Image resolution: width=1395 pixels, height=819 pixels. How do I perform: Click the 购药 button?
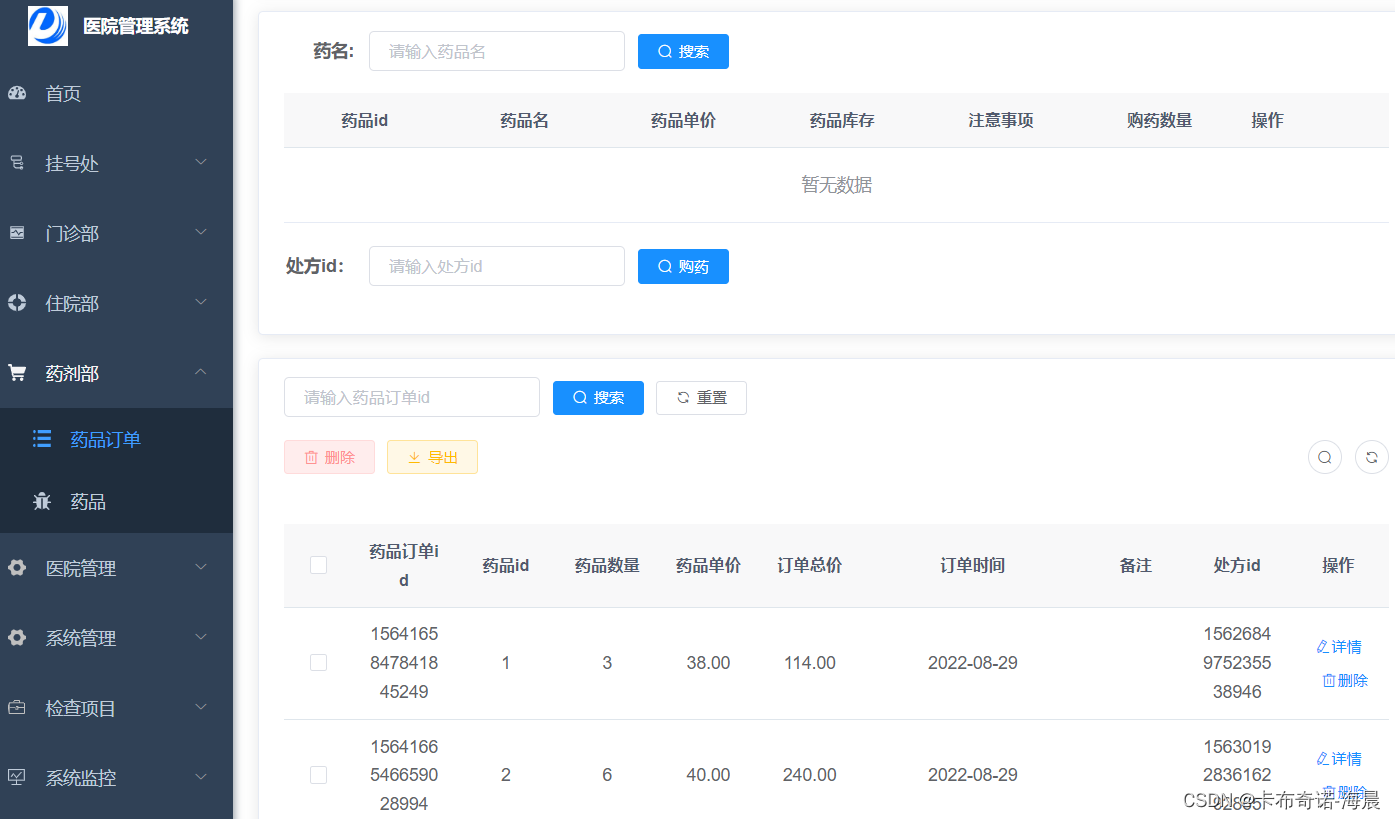tap(683, 266)
